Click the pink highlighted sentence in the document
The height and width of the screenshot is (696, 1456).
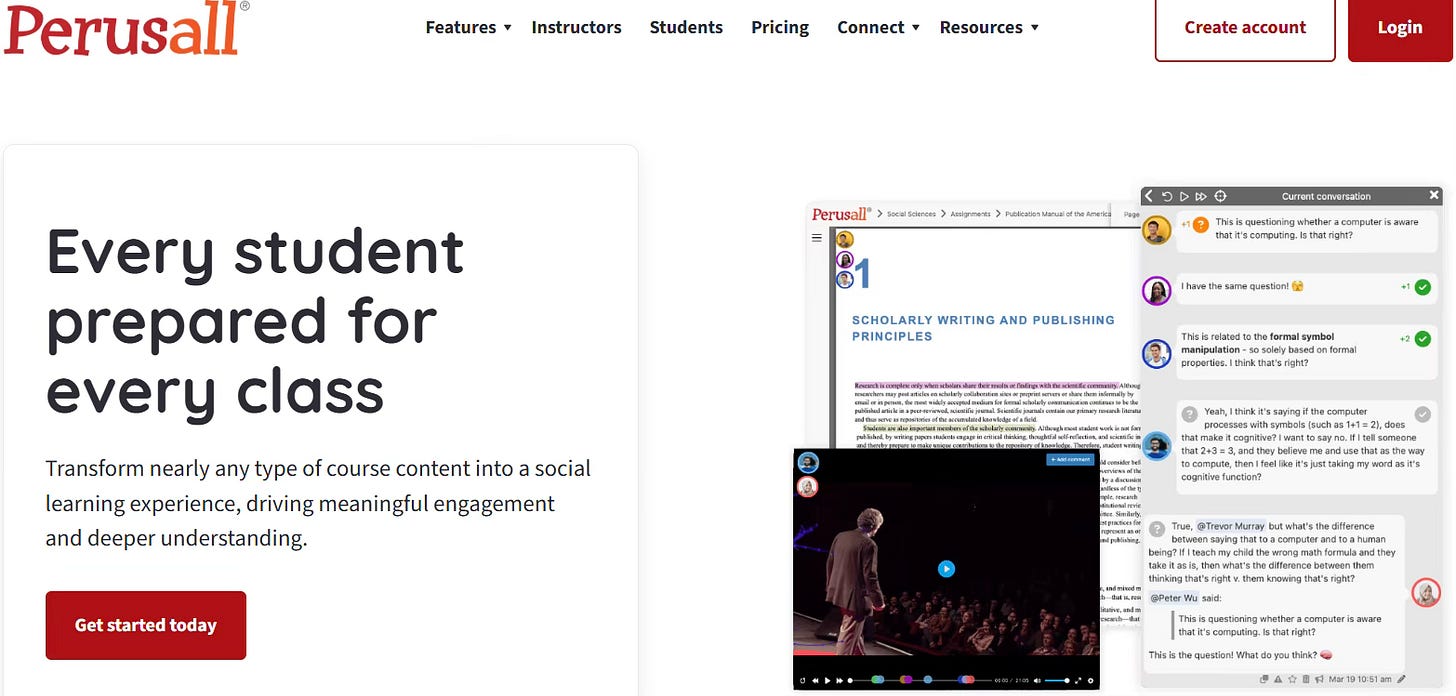click(985, 385)
